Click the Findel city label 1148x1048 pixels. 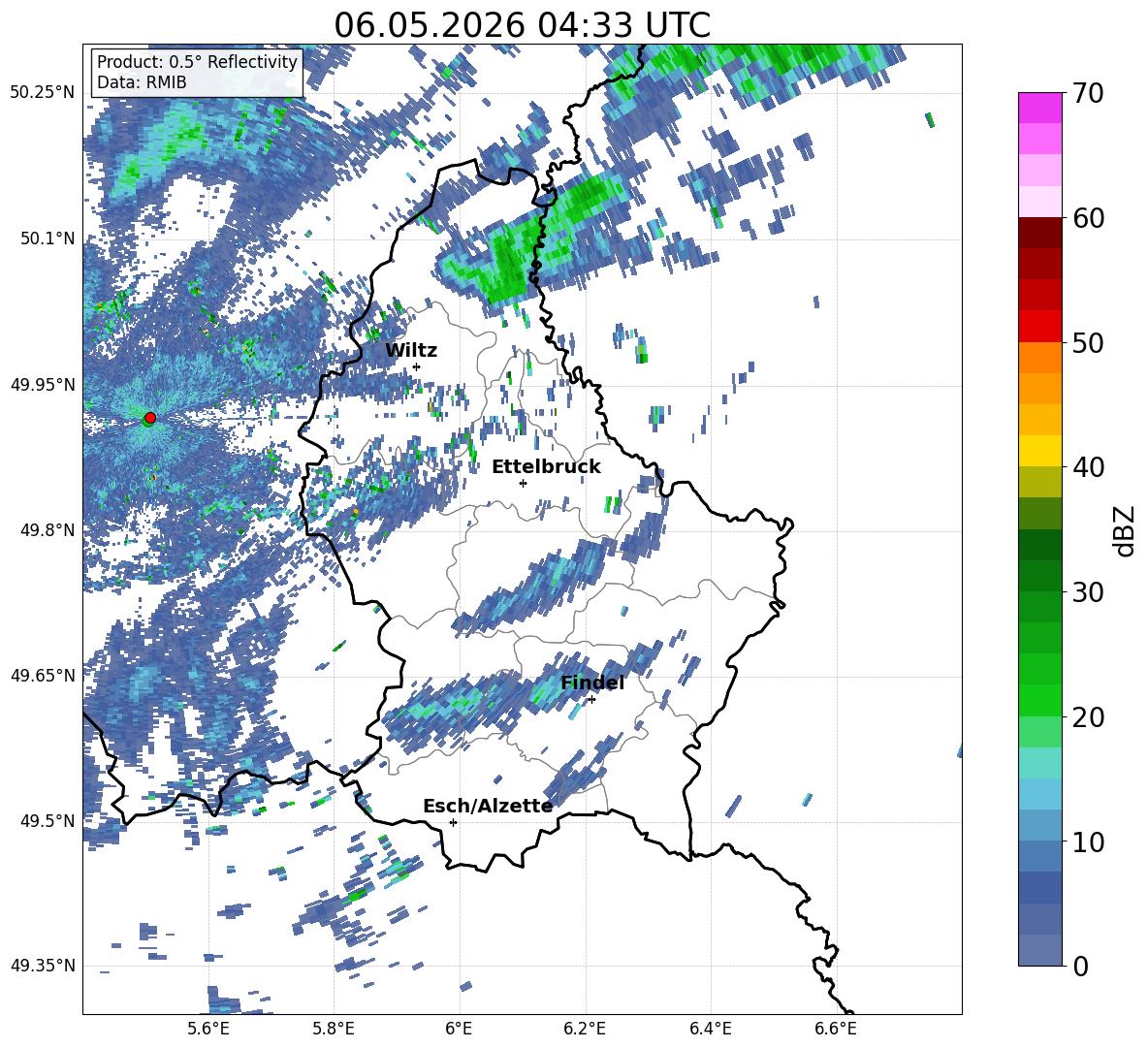(x=592, y=683)
